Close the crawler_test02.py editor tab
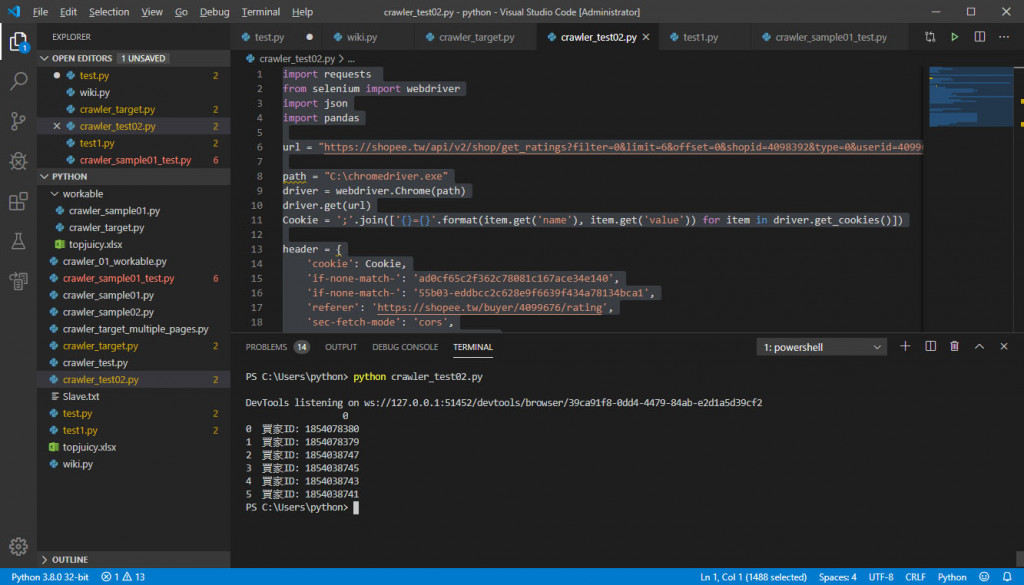Viewport: 1024px width, 585px height. (x=646, y=37)
